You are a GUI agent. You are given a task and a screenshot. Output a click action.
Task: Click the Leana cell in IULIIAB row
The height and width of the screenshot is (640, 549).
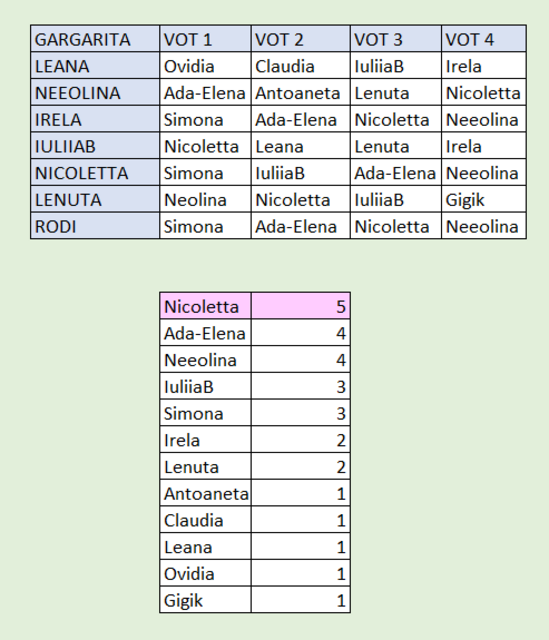(x=300, y=145)
